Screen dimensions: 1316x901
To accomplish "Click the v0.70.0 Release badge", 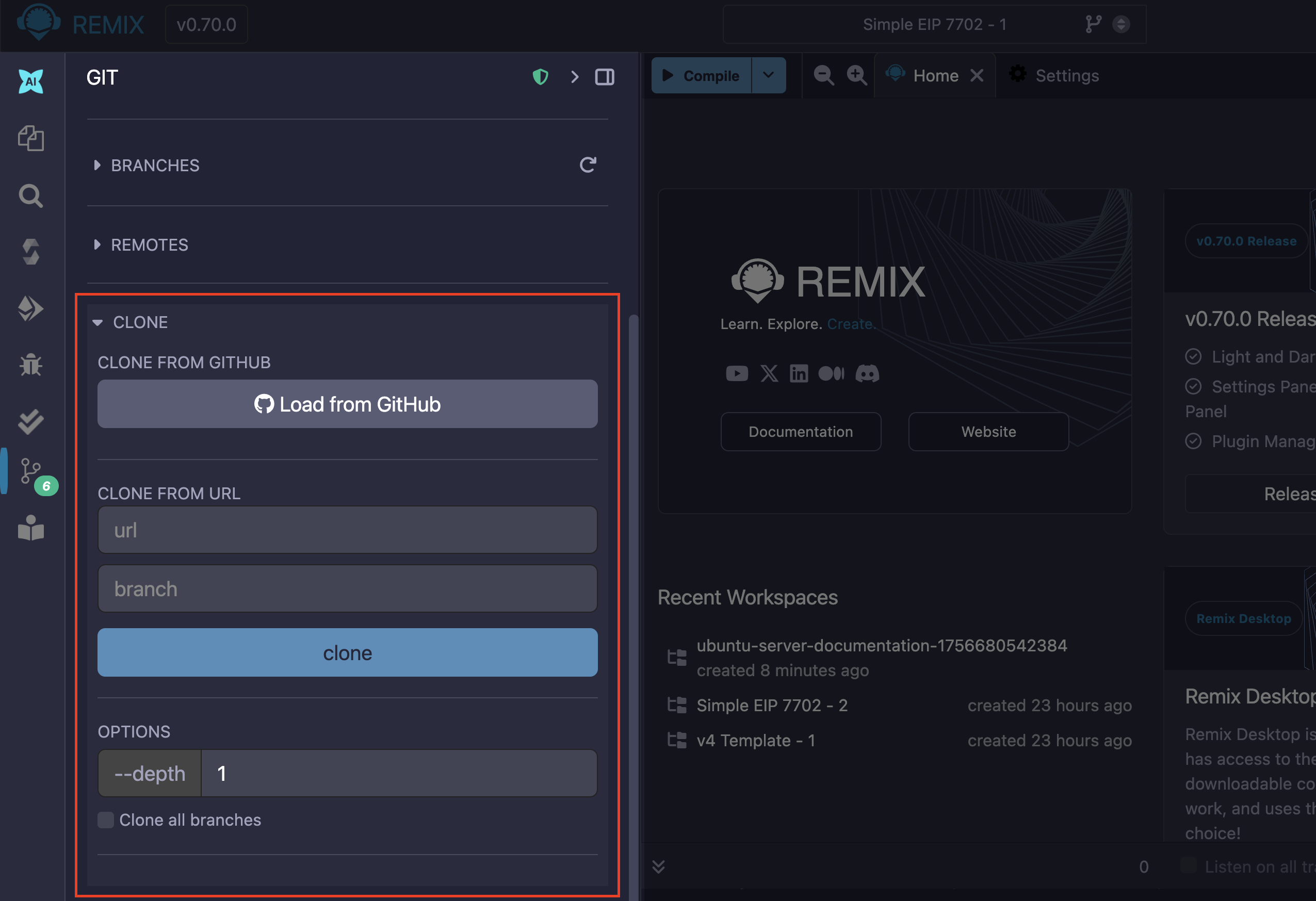I will (1246, 241).
